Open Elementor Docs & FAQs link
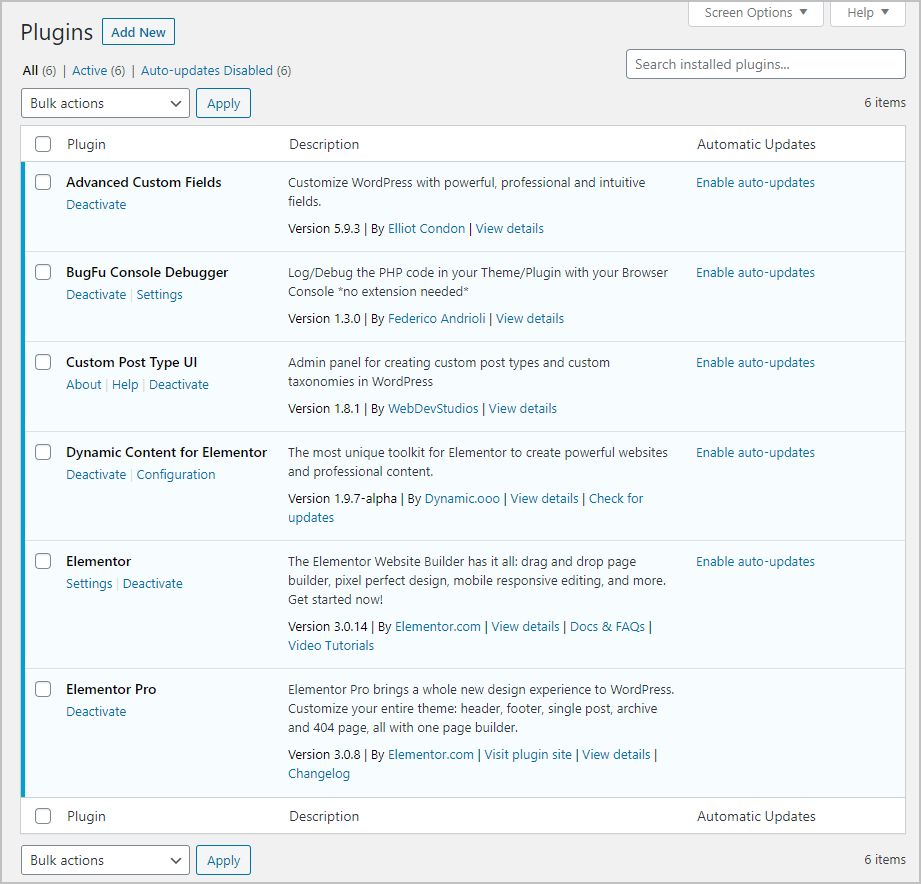Screen dimensions: 921x884 tap(607, 626)
